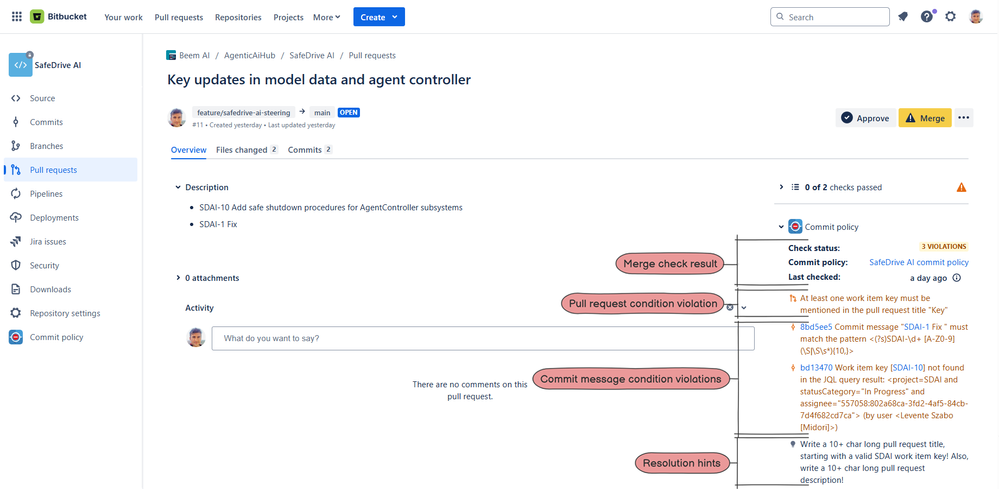Open Pull requests in top navigation
Screen dimensions: 999x489
pos(179,17)
